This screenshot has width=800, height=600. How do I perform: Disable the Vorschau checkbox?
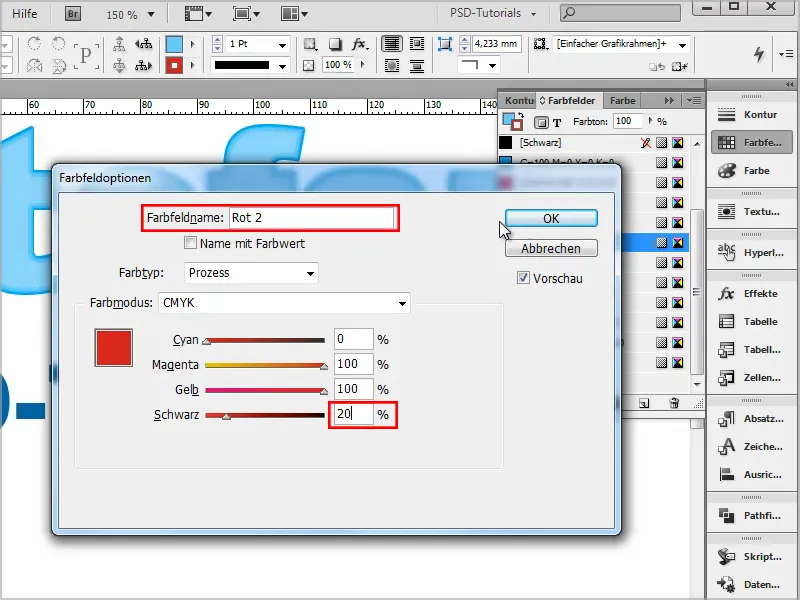point(523,278)
